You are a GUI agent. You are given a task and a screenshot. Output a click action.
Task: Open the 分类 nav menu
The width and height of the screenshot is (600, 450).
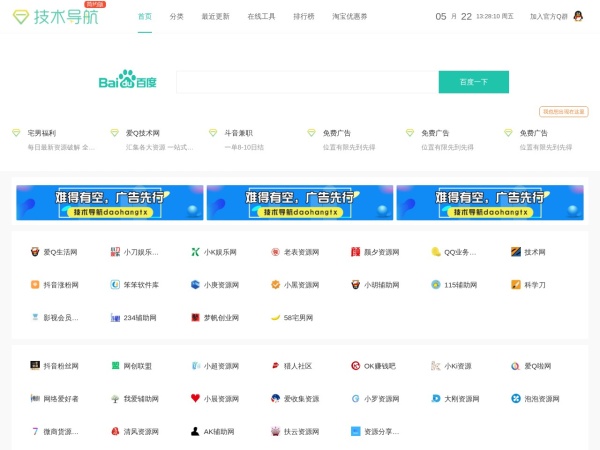(x=176, y=16)
